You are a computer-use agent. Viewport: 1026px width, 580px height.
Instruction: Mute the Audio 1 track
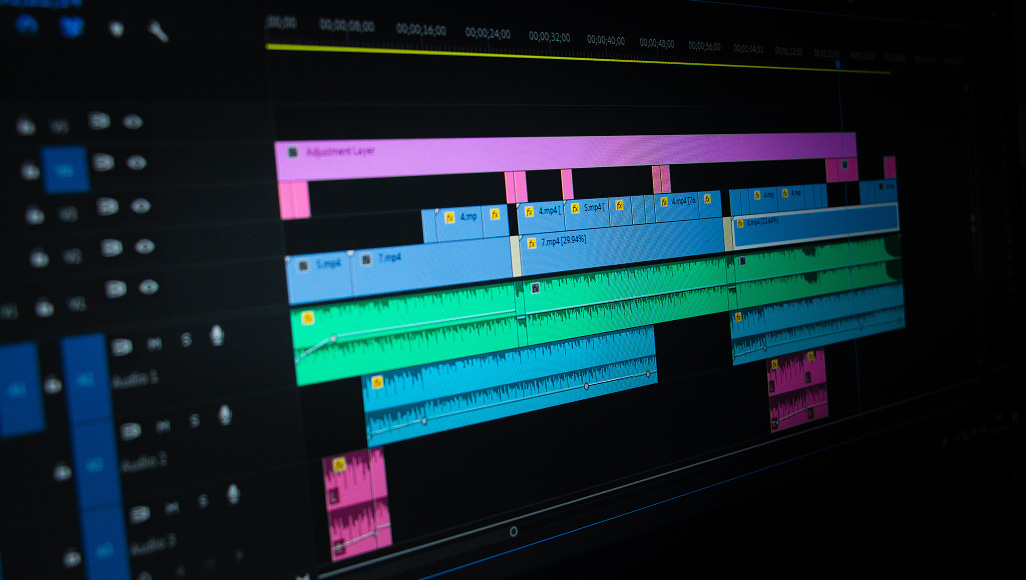(154, 344)
